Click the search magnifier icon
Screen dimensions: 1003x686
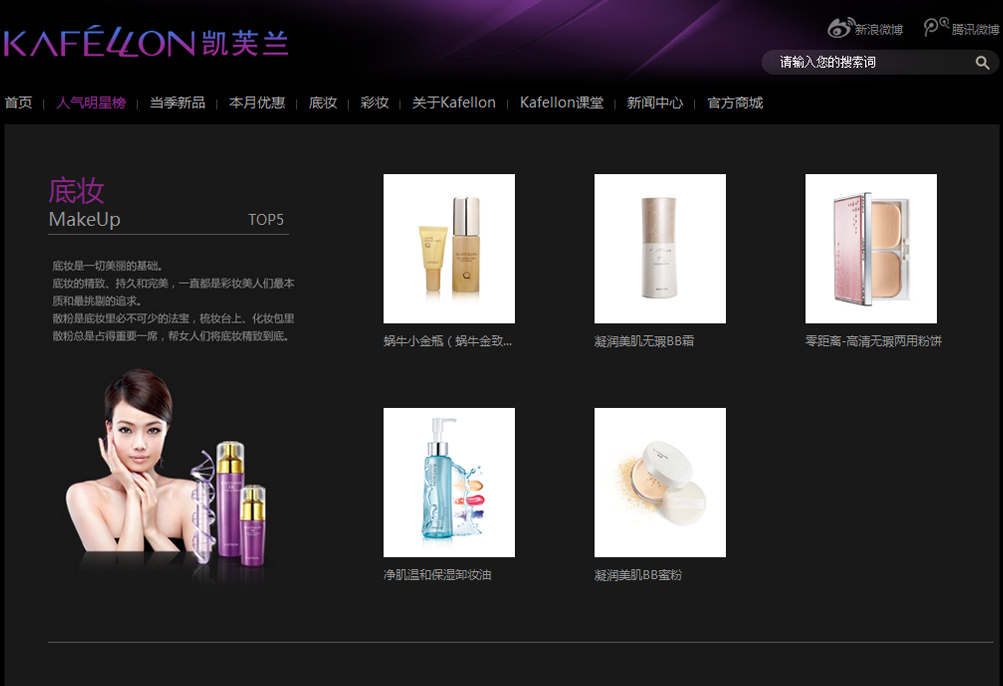(982, 63)
